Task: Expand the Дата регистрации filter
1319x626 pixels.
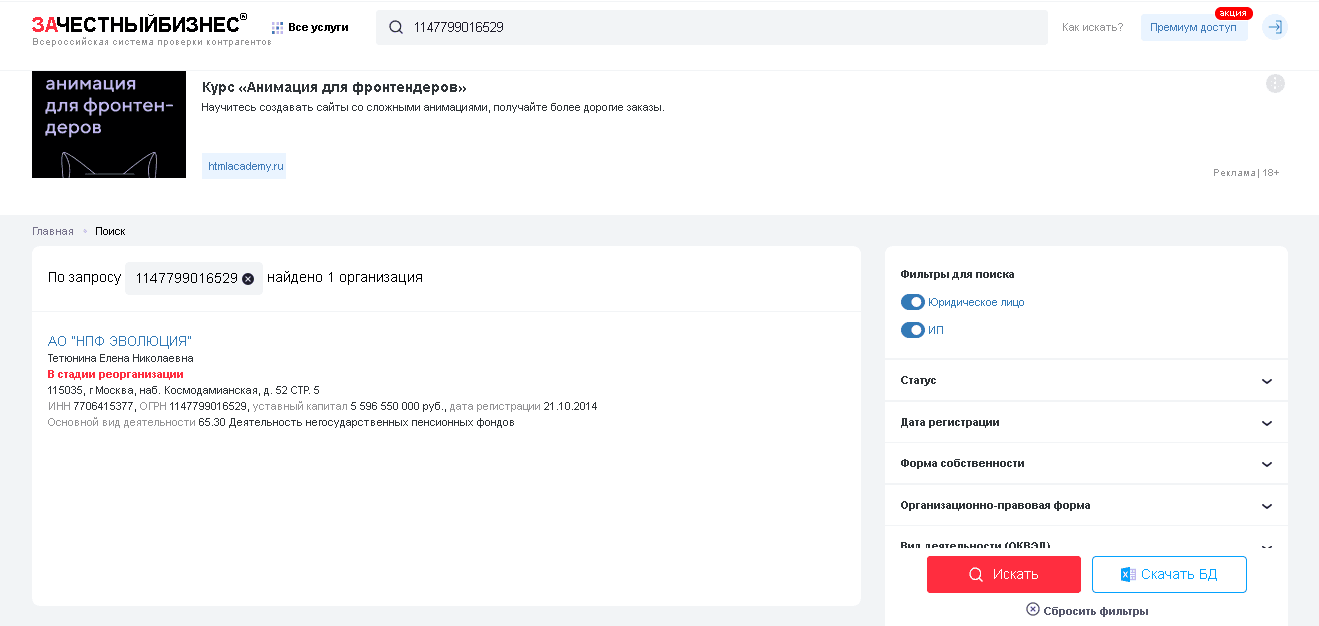Action: click(1266, 423)
